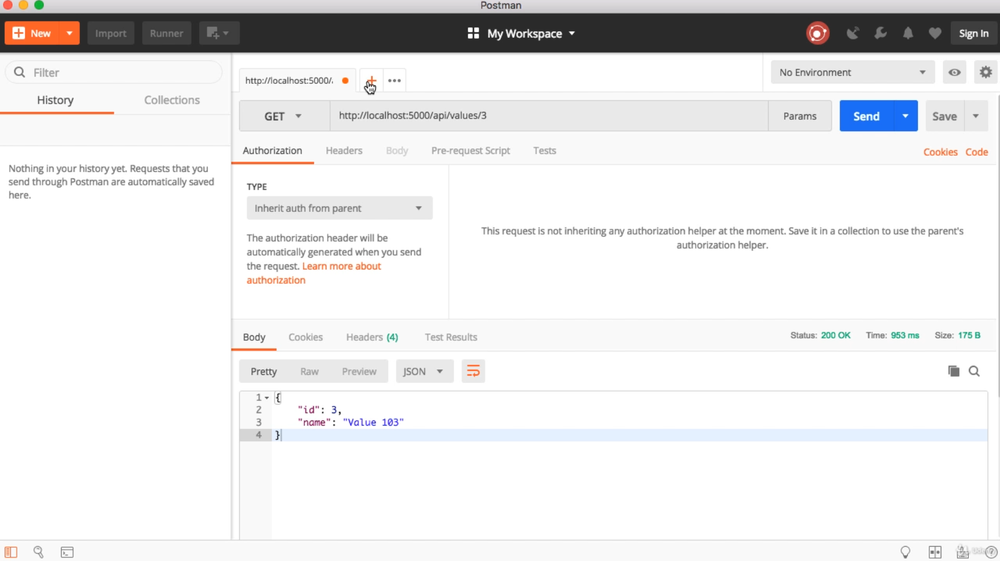Screen dimensions: 1000x561
Task: Toggle sidebar with bottom-left icon
Action: click(x=11, y=552)
